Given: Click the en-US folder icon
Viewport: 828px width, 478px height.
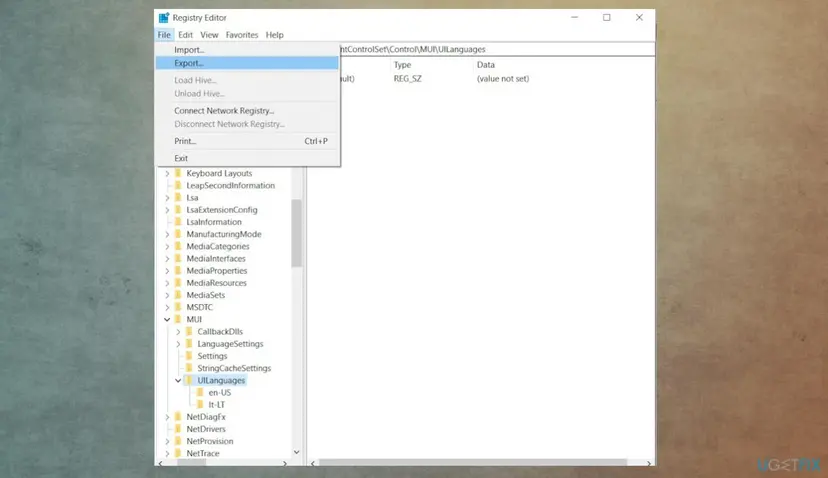Looking at the screenshot, I should (201, 392).
